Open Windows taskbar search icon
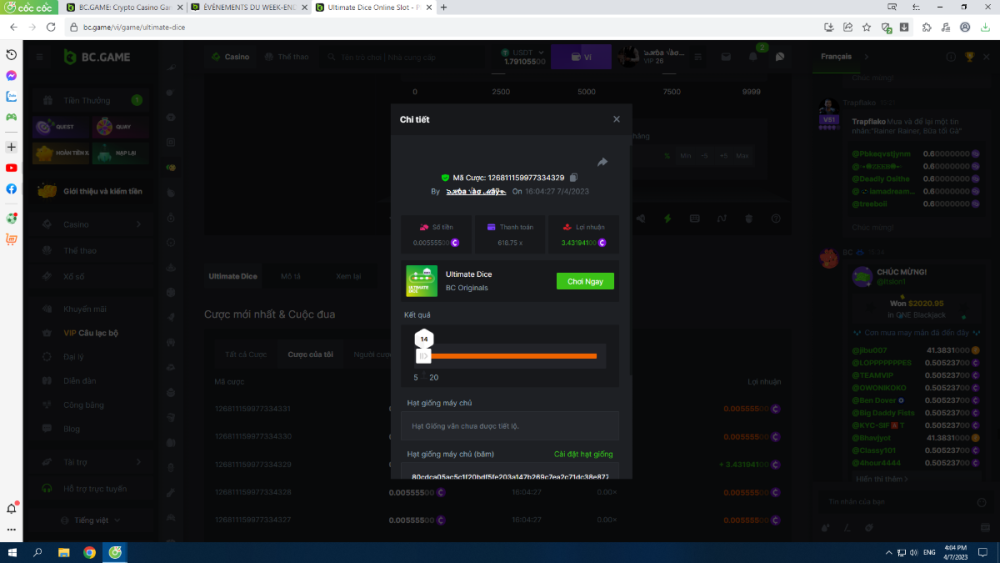This screenshot has height=563, width=1000. 38,552
